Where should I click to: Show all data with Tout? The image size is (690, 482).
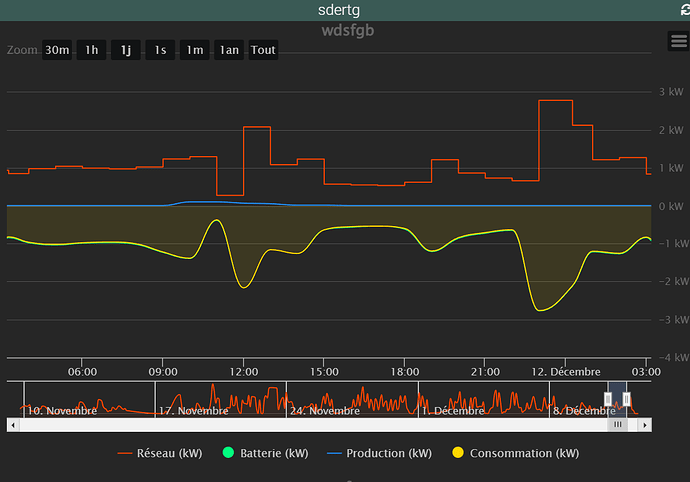coord(263,50)
